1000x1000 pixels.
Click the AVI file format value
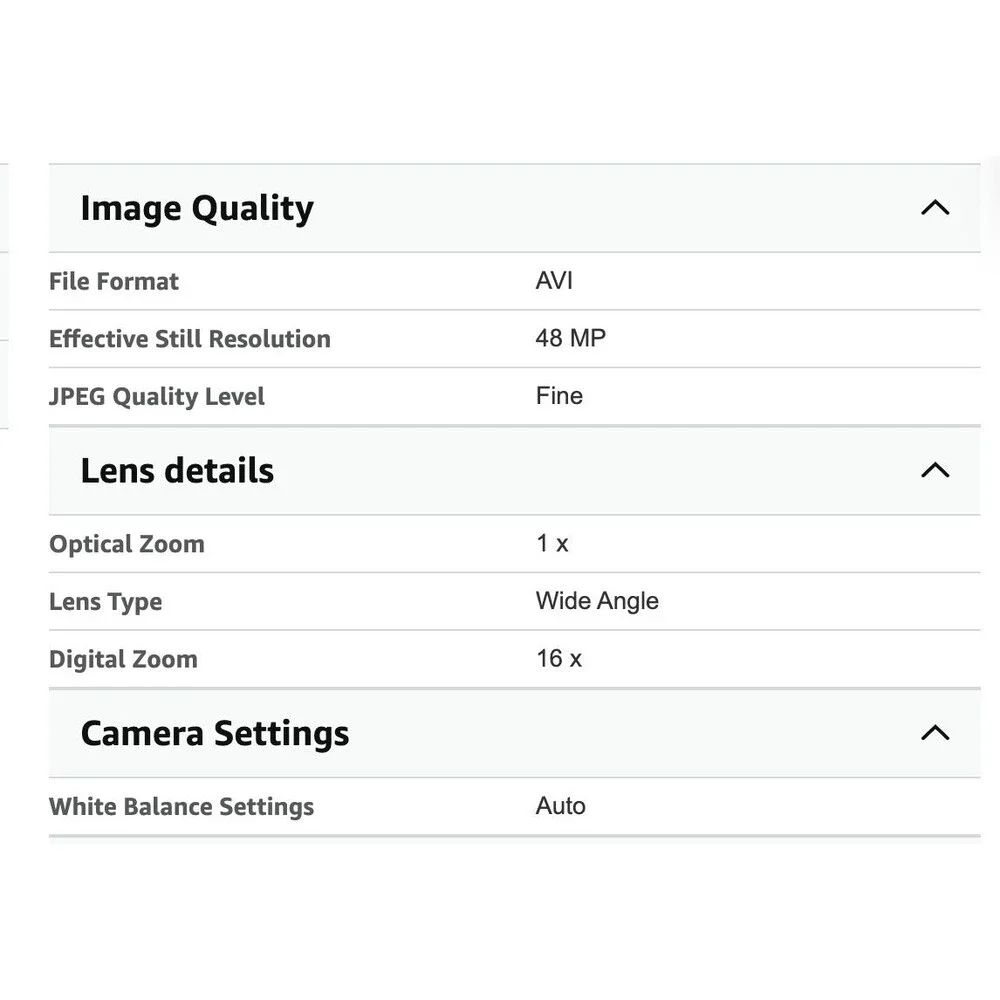554,281
